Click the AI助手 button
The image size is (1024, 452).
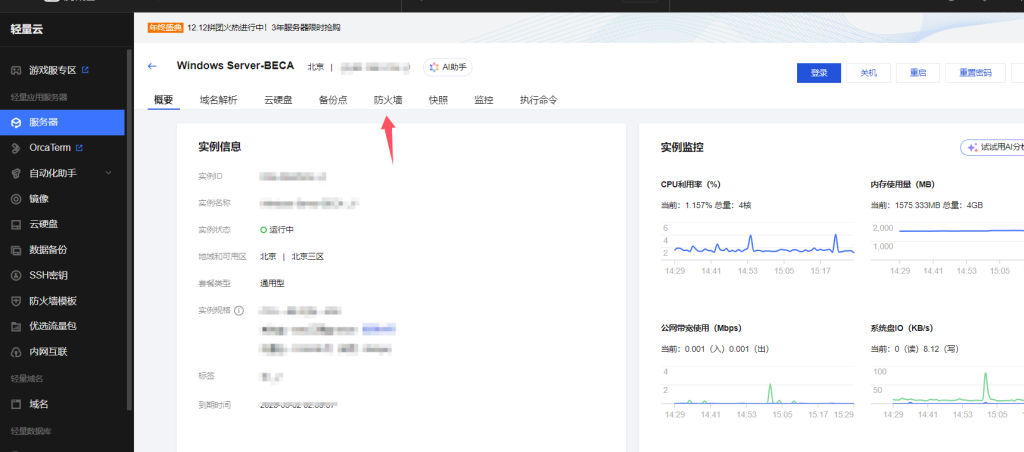[x=447, y=67]
